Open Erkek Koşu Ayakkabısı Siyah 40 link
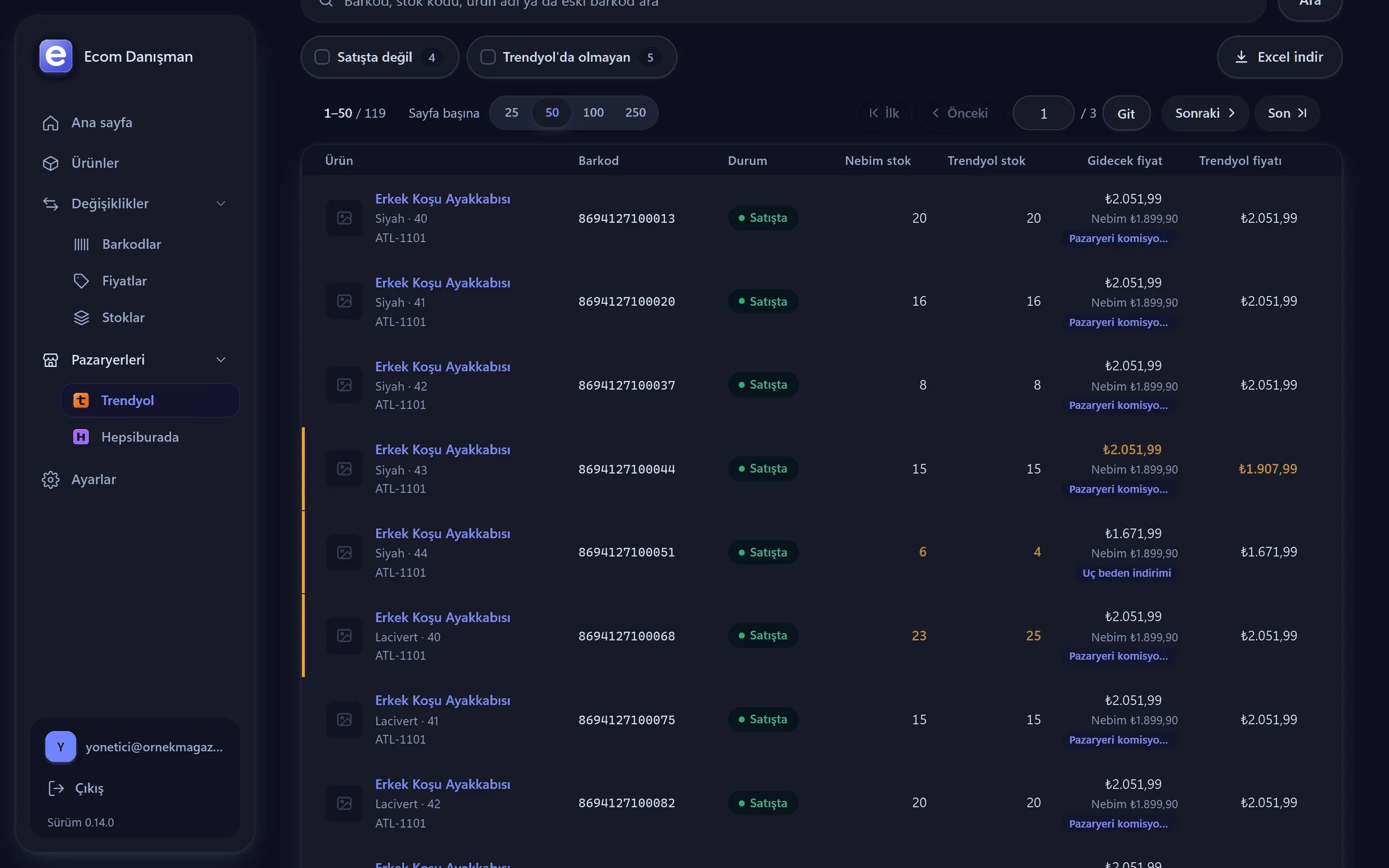The height and width of the screenshot is (868, 1389). [x=443, y=199]
